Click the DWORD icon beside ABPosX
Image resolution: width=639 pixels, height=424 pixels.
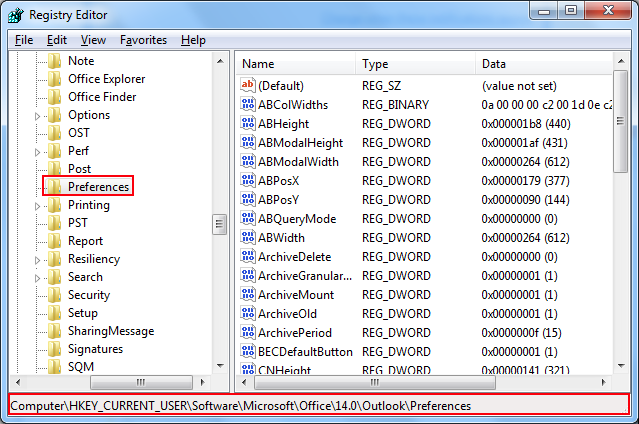[x=248, y=180]
